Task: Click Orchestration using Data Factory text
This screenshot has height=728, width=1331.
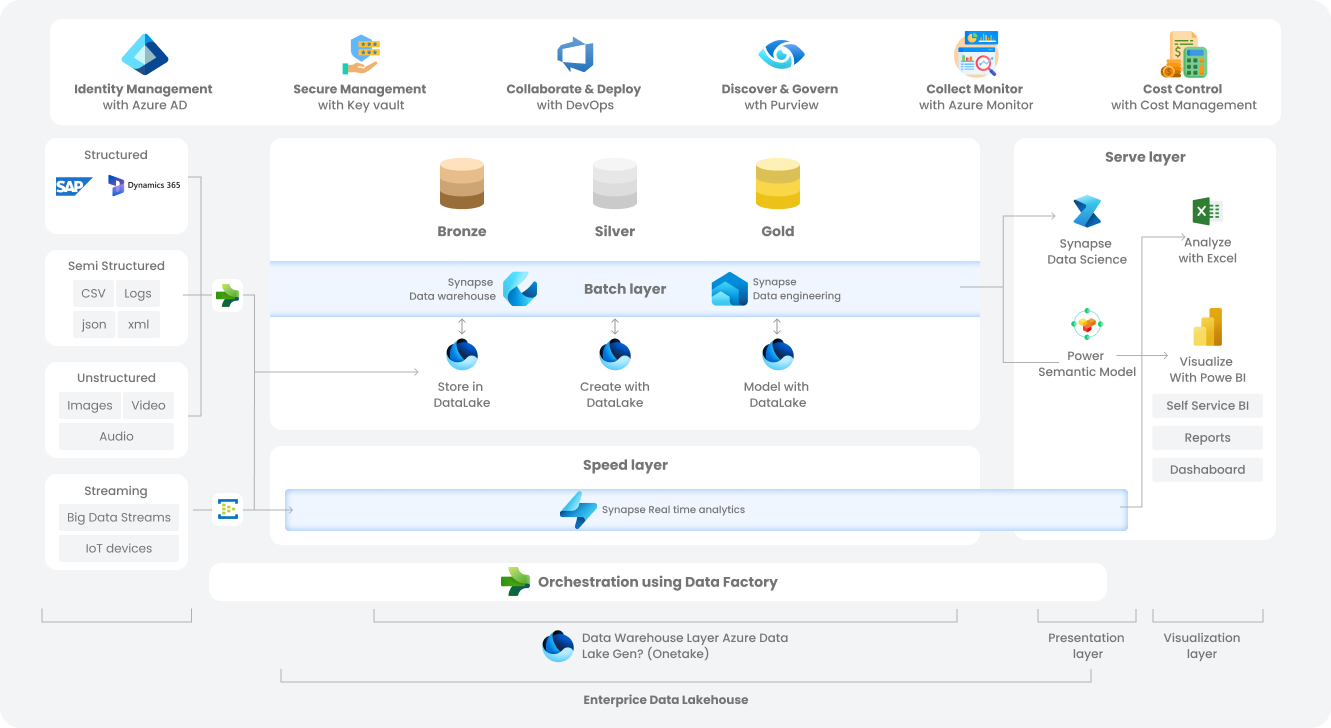Action: point(657,582)
